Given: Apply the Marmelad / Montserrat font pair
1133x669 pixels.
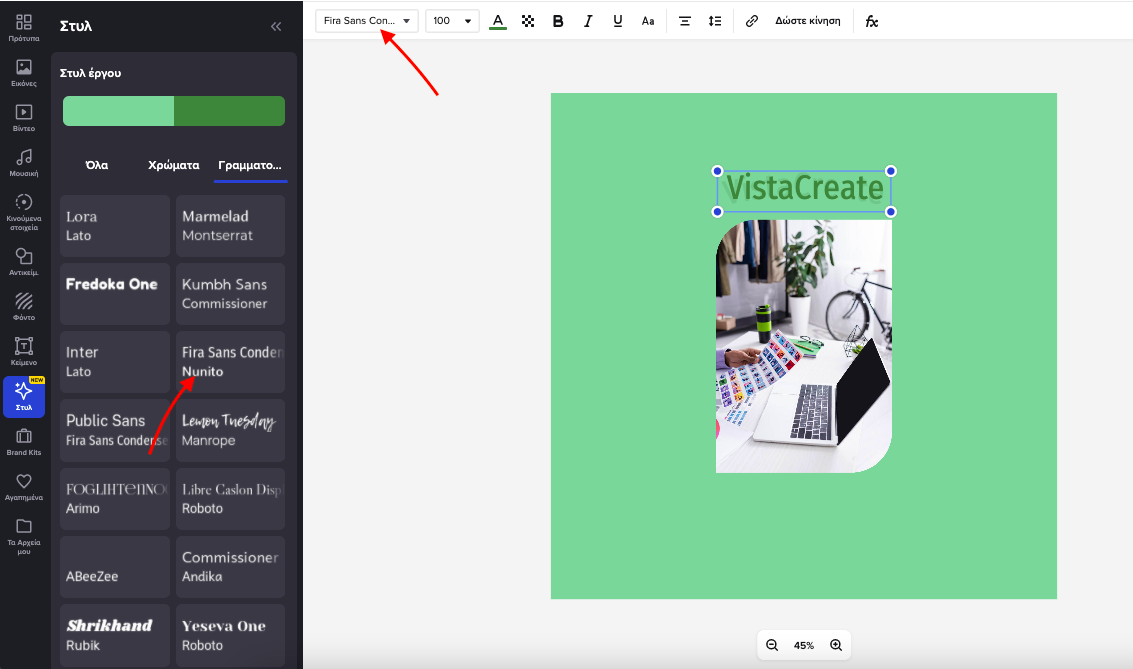Looking at the screenshot, I should pos(231,225).
